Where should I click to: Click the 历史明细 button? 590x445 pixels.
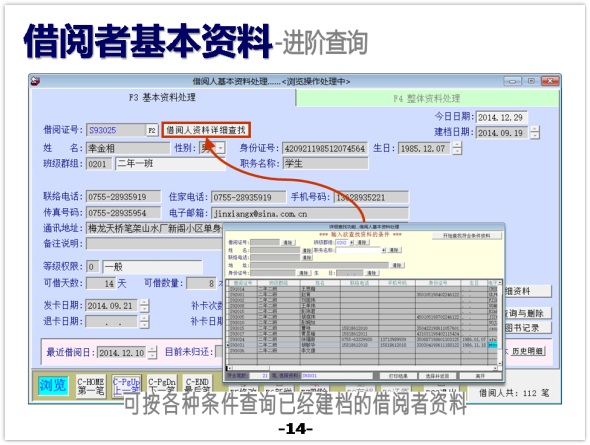pyautogui.click(x=527, y=351)
